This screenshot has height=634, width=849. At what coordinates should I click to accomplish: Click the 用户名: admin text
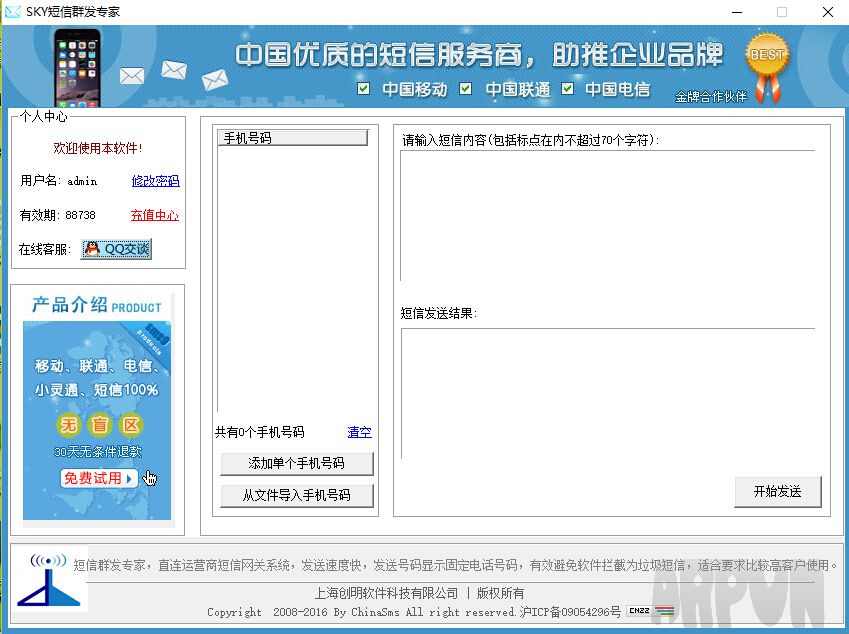coord(58,181)
